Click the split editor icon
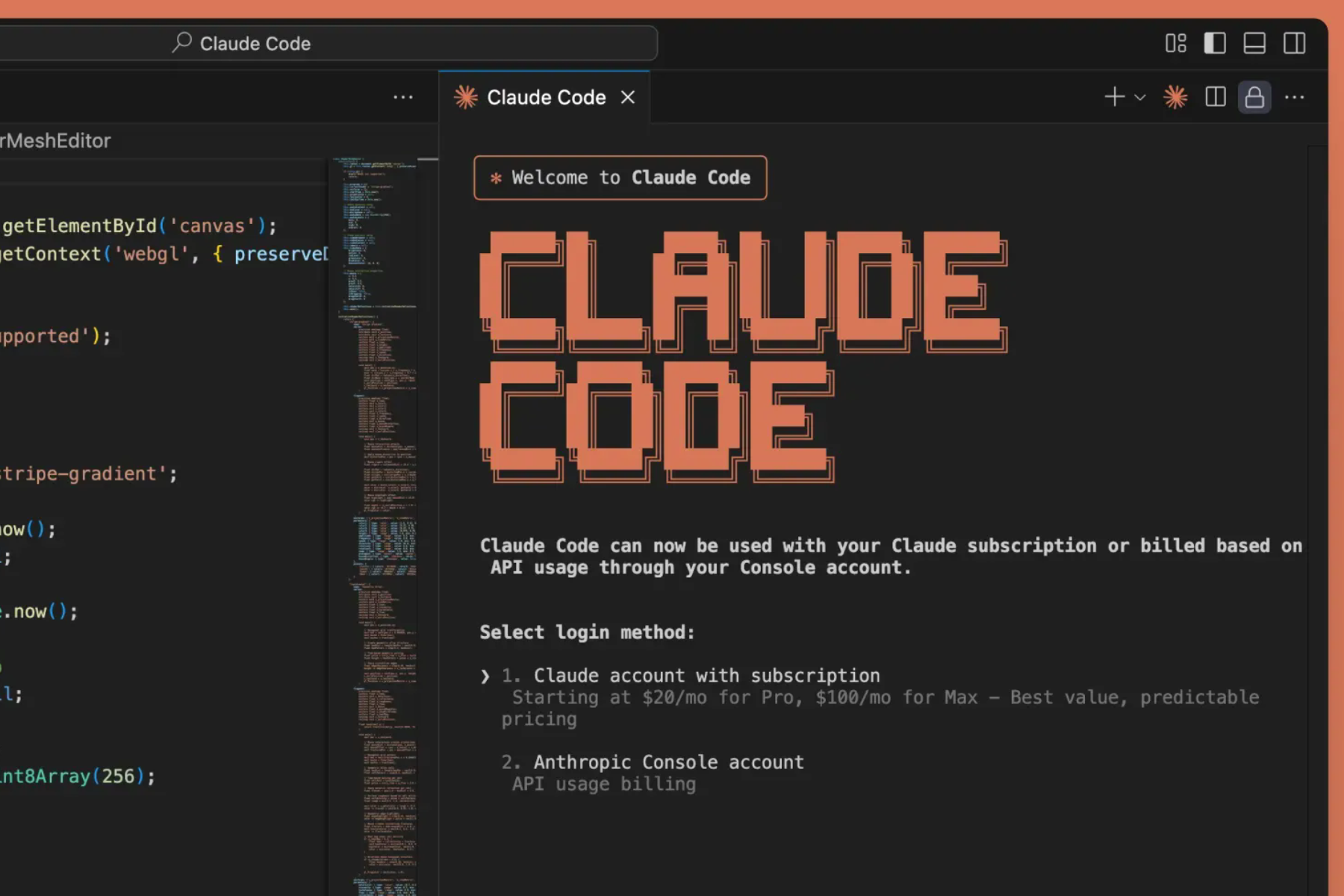This screenshot has height=896, width=1344. [1215, 97]
